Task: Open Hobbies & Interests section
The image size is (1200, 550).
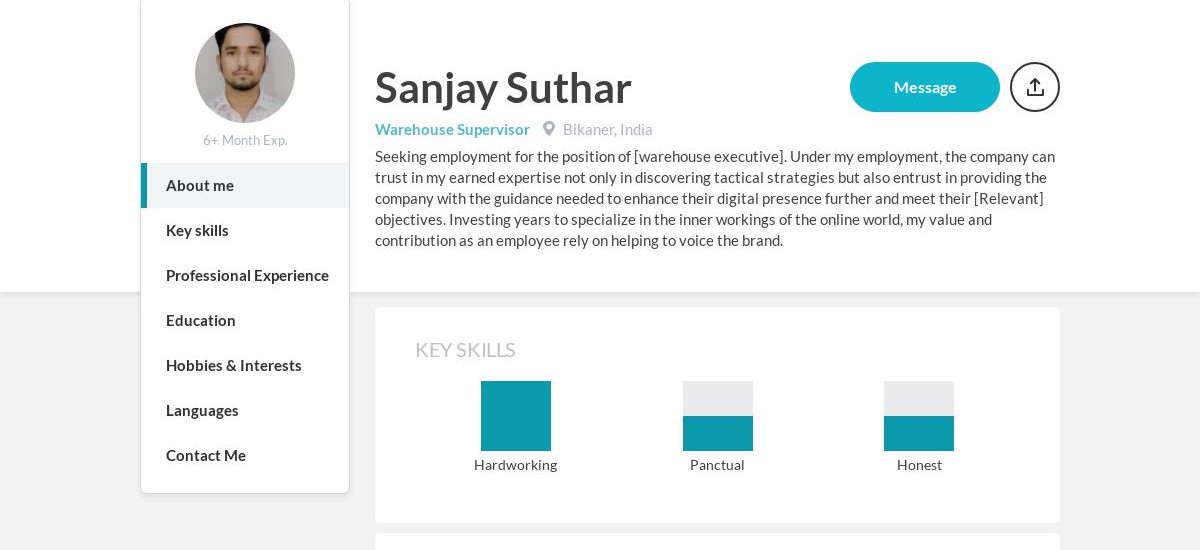Action: (x=233, y=365)
